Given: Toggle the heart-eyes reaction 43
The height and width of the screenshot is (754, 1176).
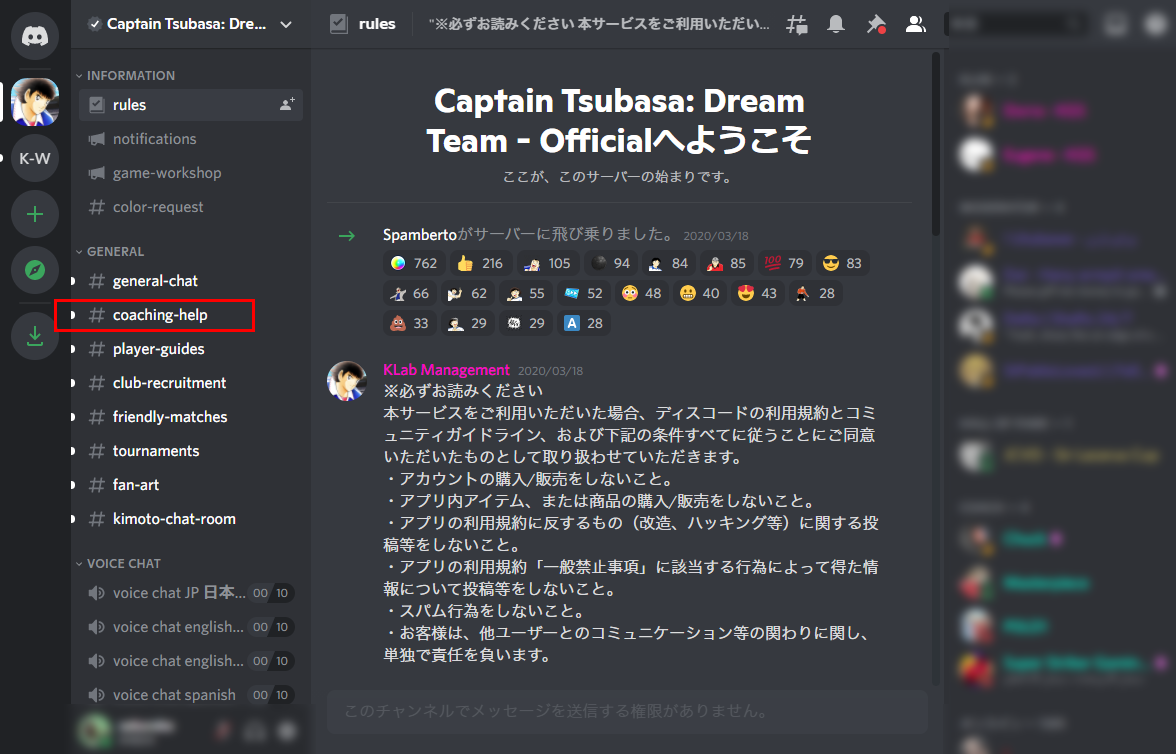Looking at the screenshot, I should pos(757,293).
